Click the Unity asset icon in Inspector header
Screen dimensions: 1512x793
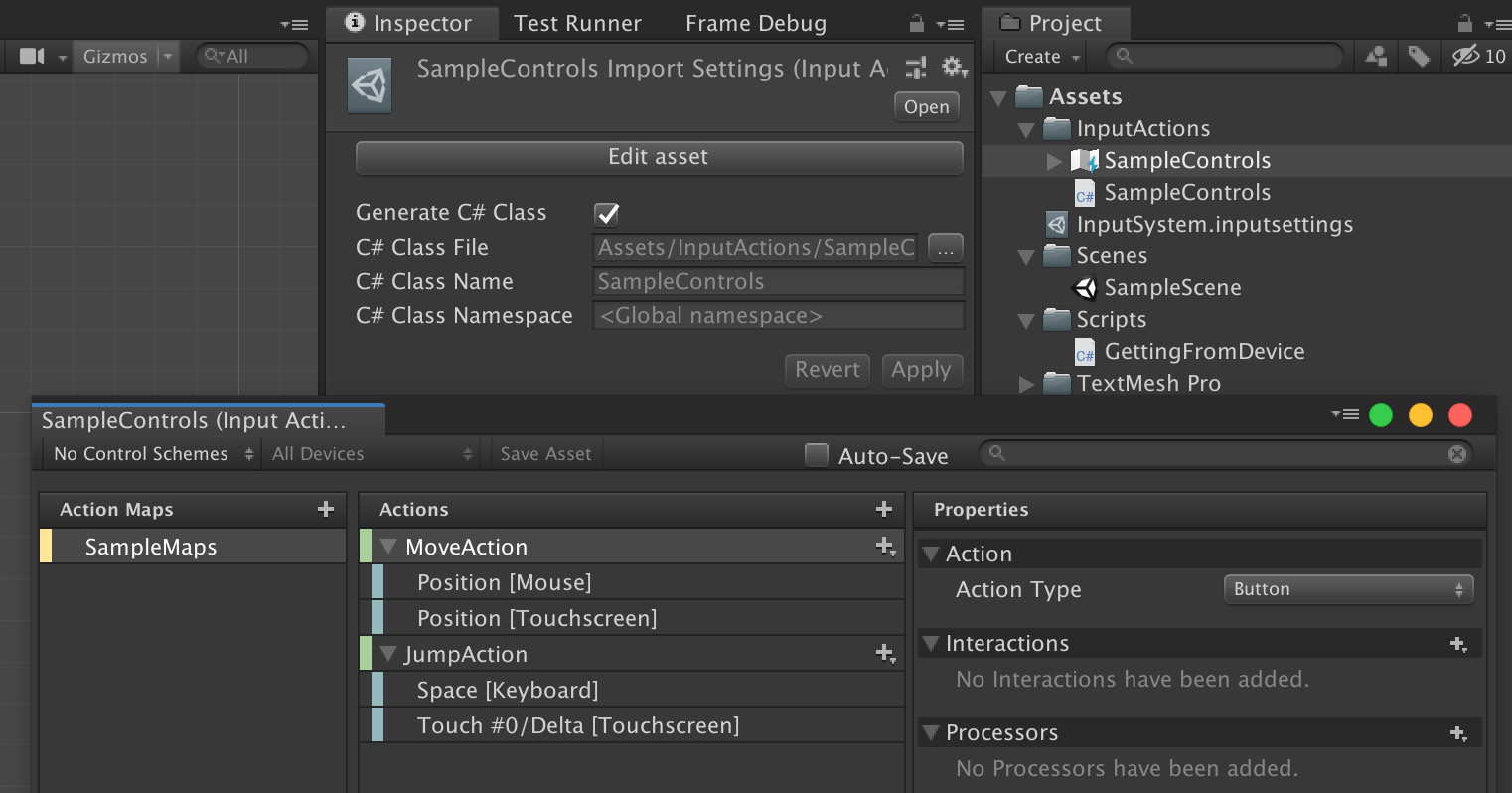[x=370, y=84]
